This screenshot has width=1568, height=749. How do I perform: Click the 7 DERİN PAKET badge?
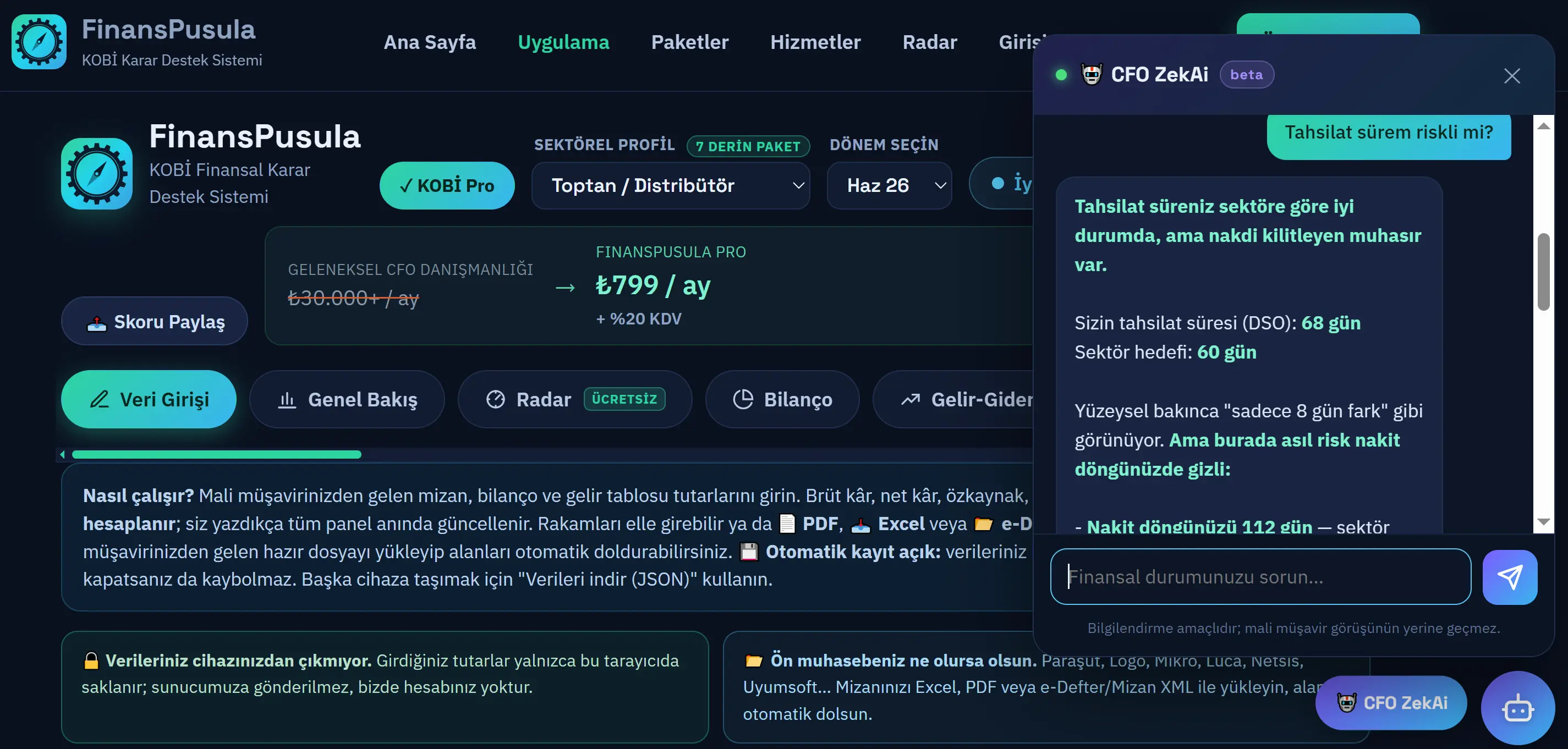tap(748, 147)
